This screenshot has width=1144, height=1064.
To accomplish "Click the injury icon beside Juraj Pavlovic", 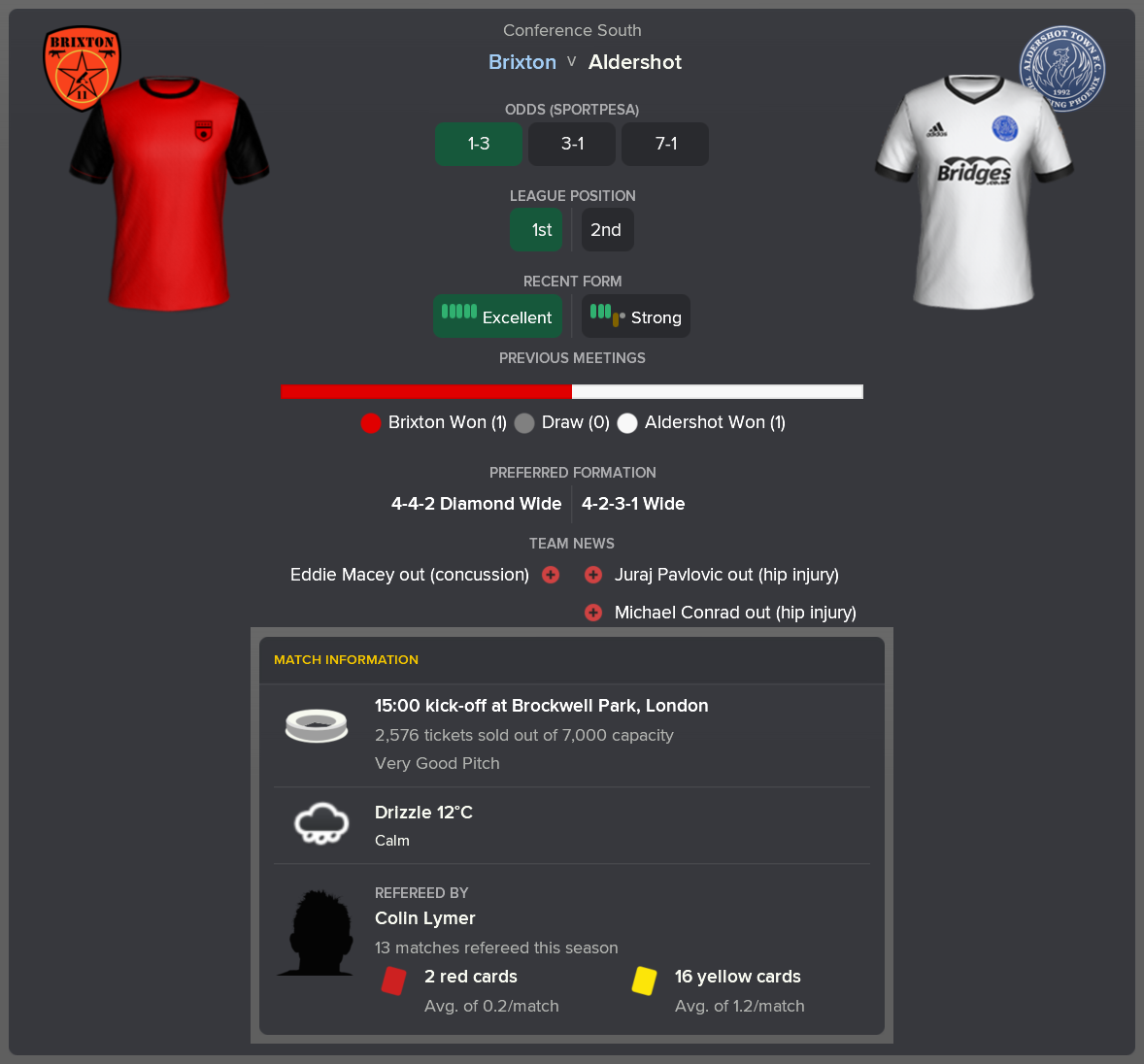I will [x=593, y=575].
